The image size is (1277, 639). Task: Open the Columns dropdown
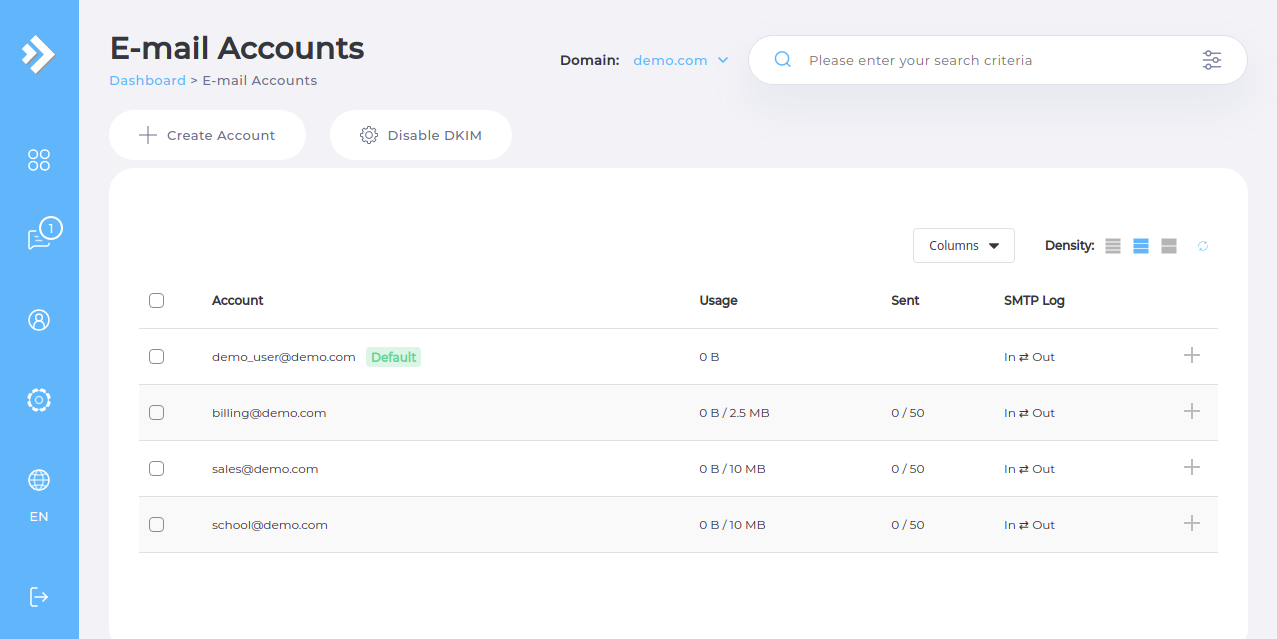(x=964, y=246)
